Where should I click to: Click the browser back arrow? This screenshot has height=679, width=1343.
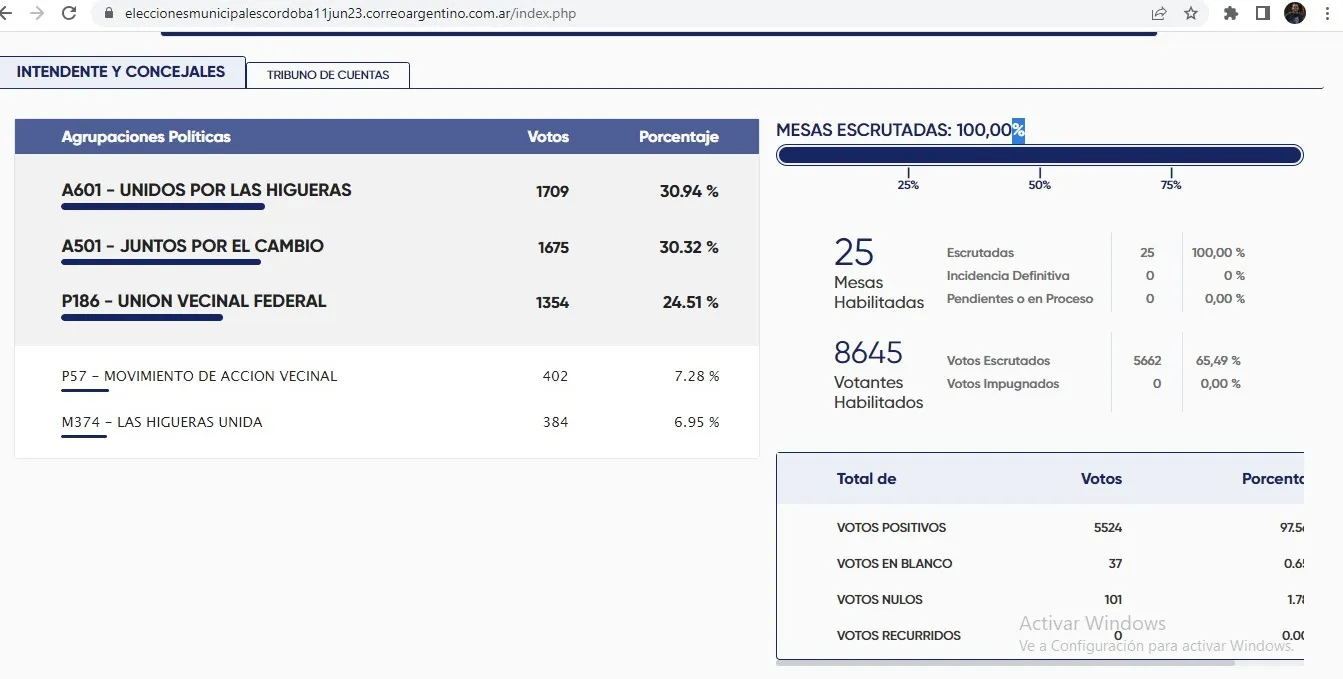(6, 13)
